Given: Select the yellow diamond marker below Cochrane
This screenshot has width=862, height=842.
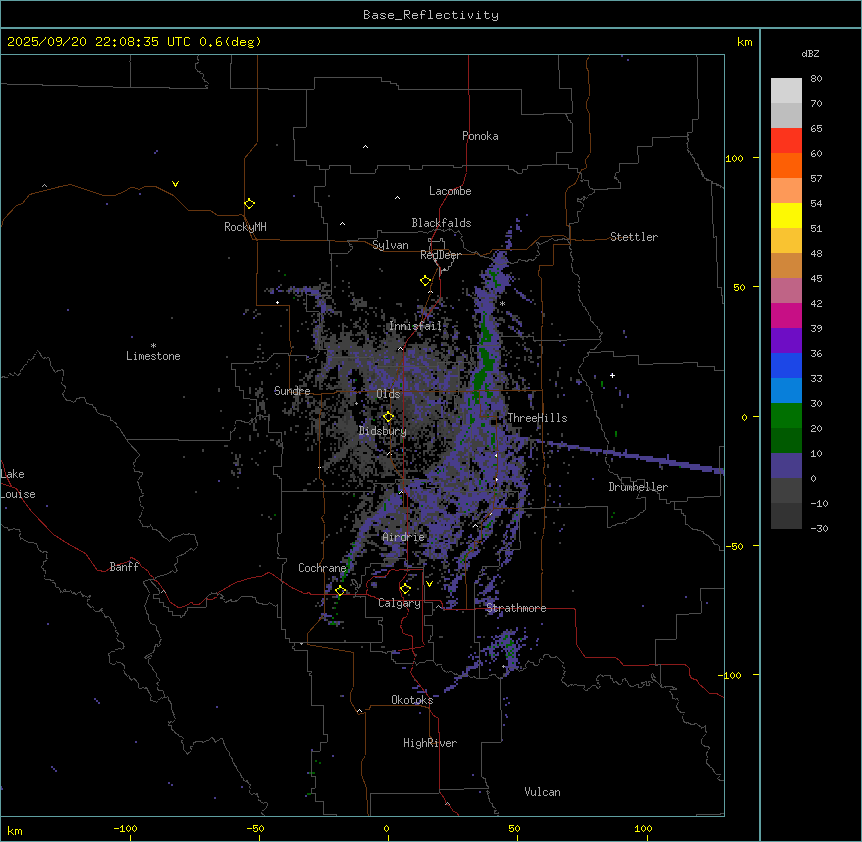Looking at the screenshot, I should (x=340, y=591).
